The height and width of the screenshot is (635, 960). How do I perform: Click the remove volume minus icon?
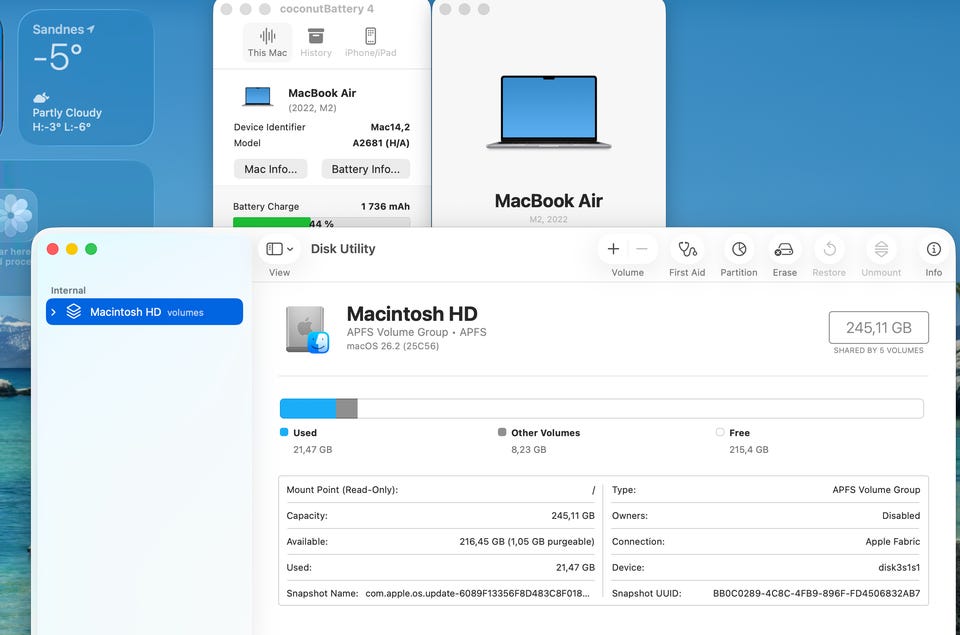coord(642,249)
